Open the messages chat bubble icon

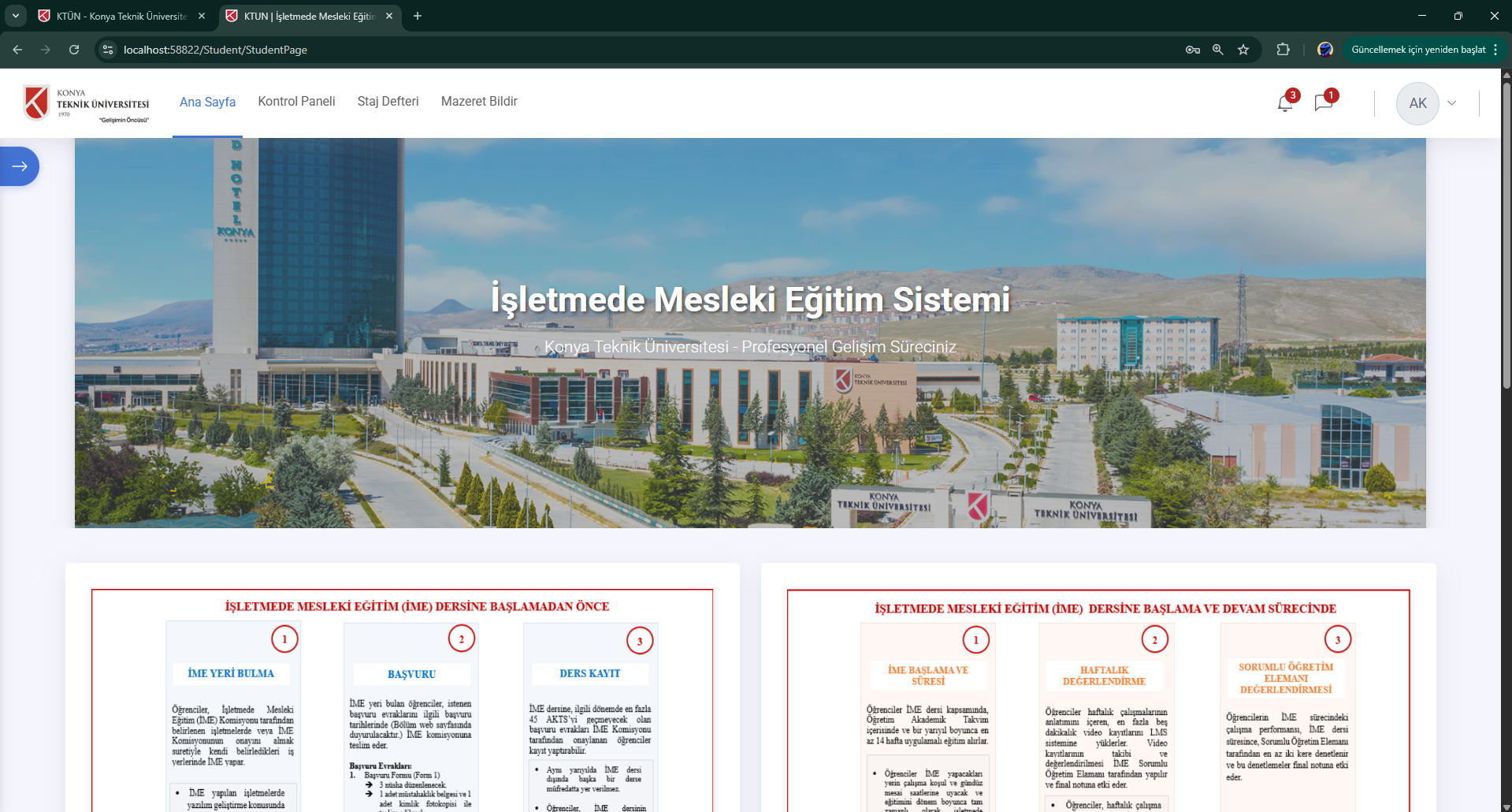click(x=1323, y=103)
